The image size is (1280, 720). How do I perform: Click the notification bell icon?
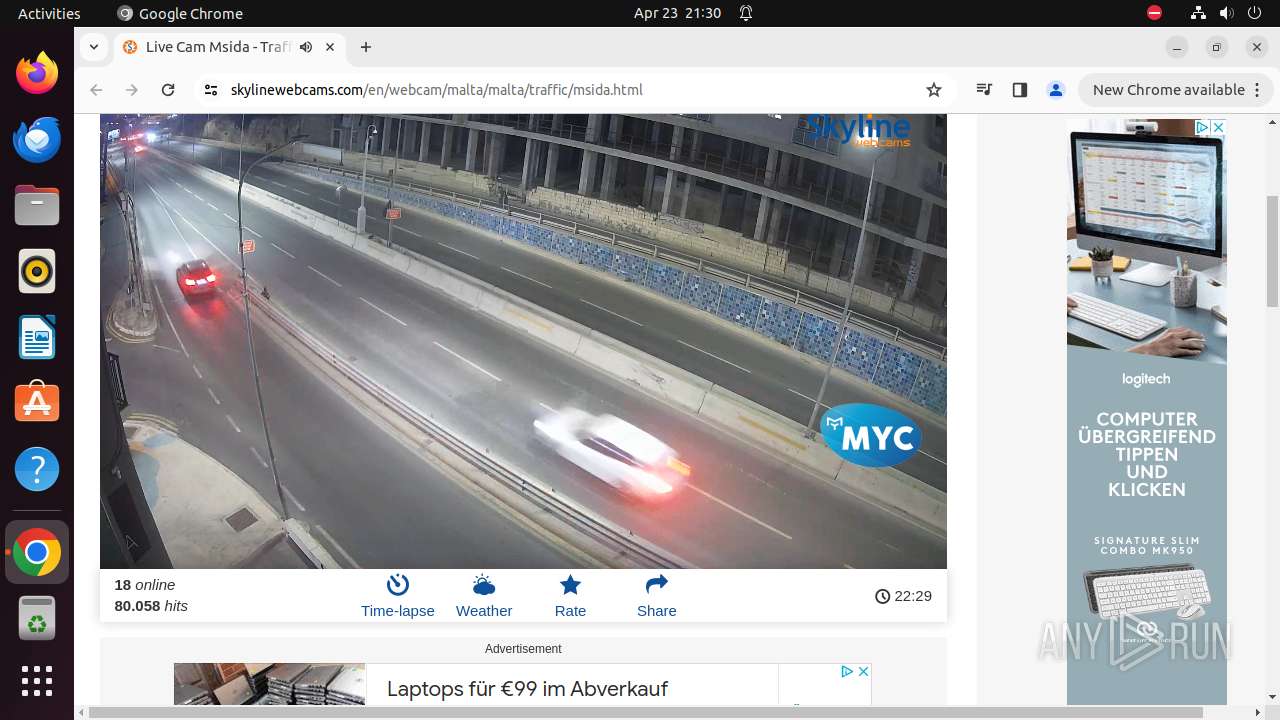pyautogui.click(x=746, y=13)
